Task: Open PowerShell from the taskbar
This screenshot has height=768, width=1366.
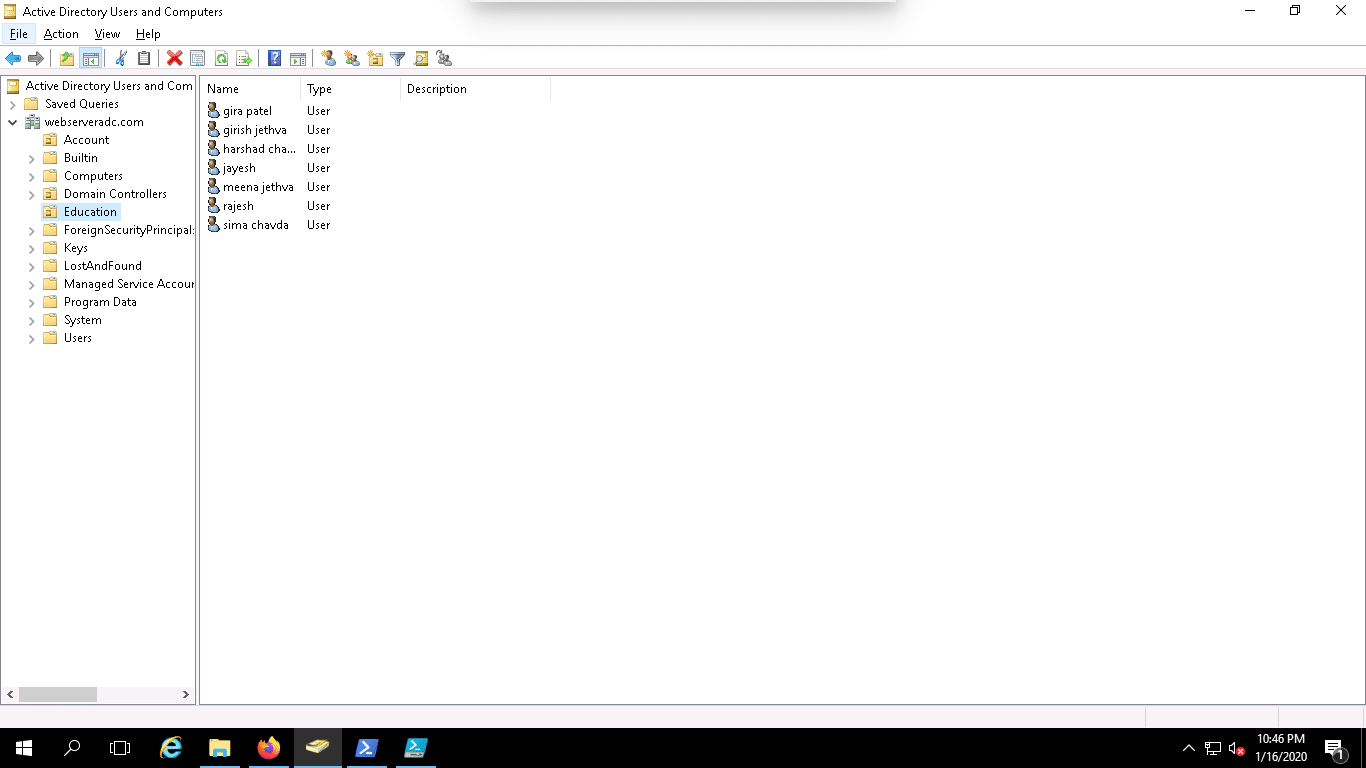Action: pyautogui.click(x=366, y=748)
